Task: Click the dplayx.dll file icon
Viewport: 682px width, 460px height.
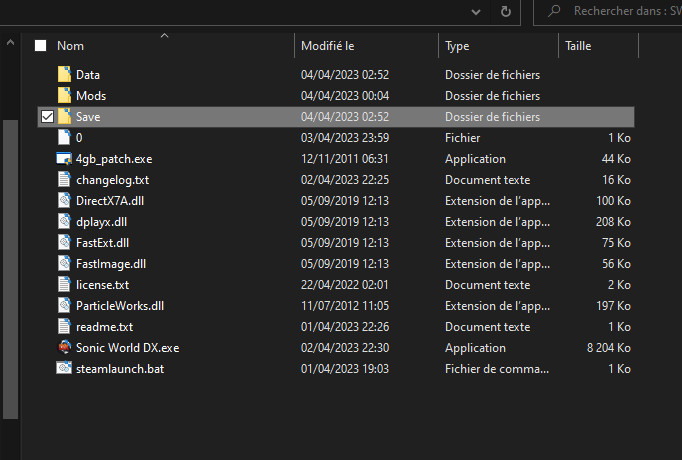Action: [x=64, y=221]
